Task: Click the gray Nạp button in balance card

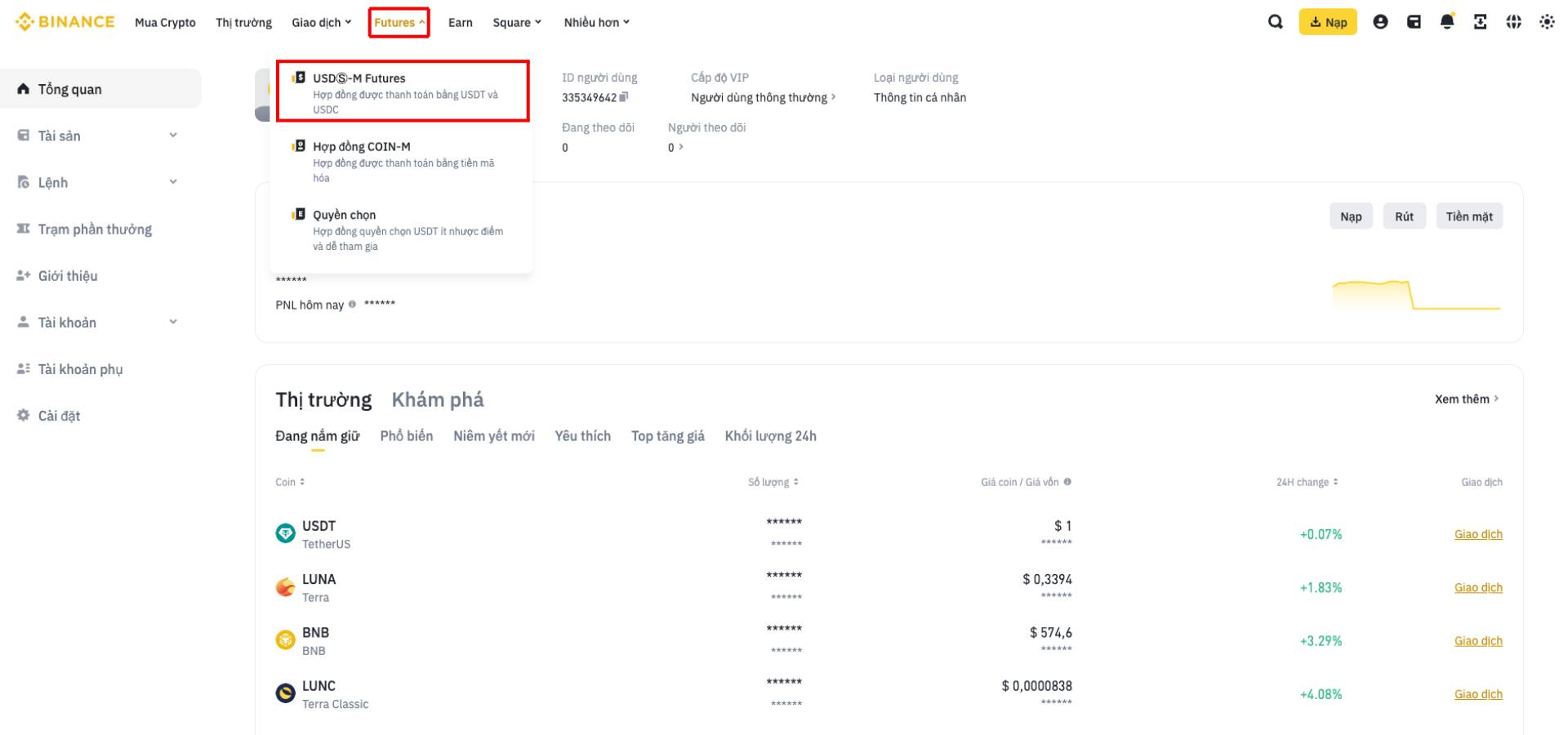Action: pos(1351,216)
